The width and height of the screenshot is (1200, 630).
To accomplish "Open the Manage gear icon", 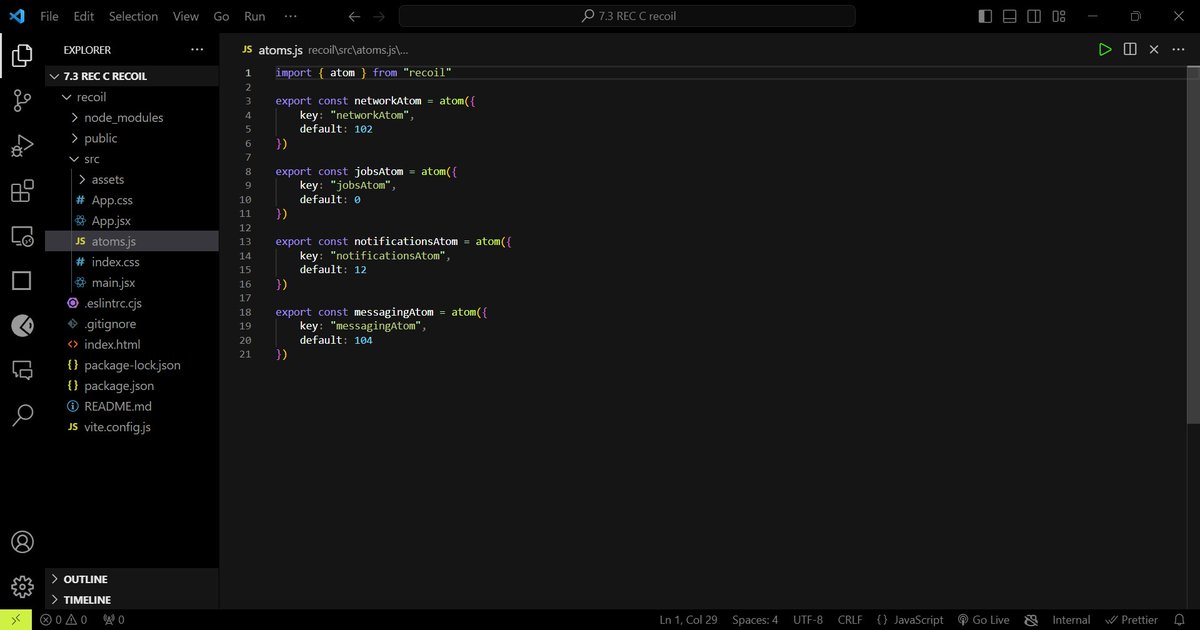I will pos(22,587).
